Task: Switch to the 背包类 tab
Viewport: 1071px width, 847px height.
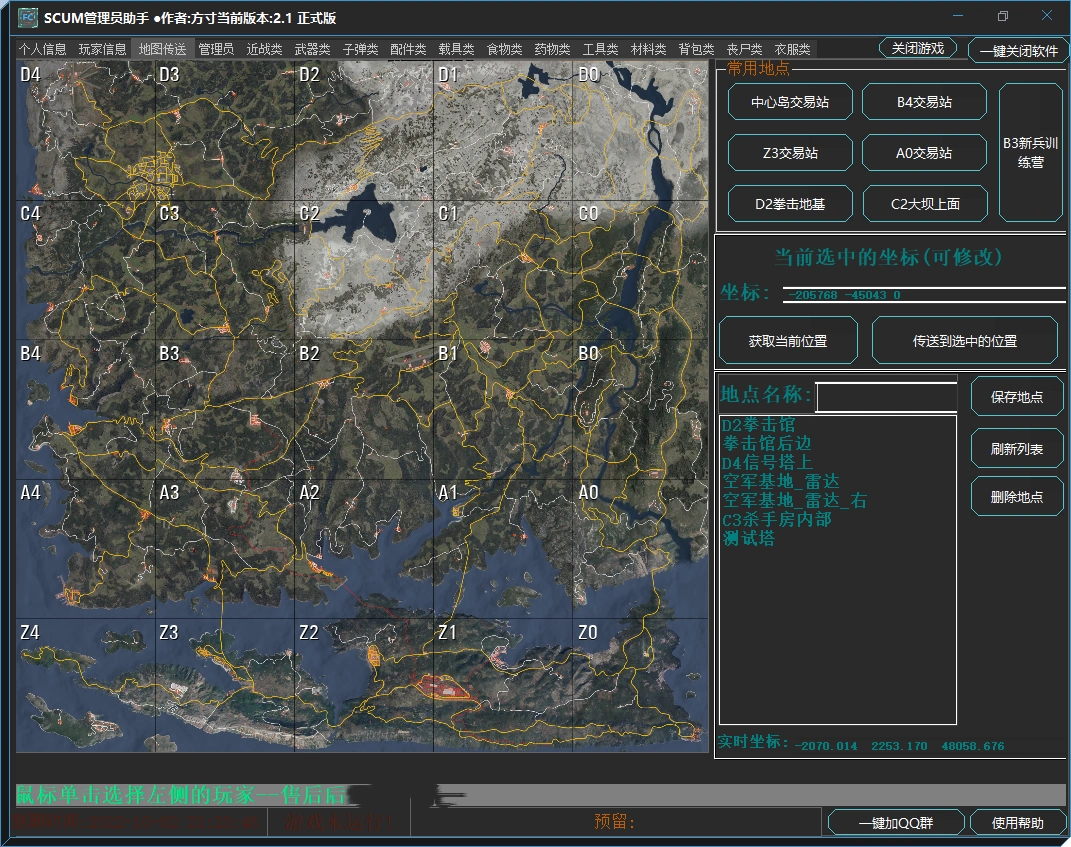Action: (696, 49)
